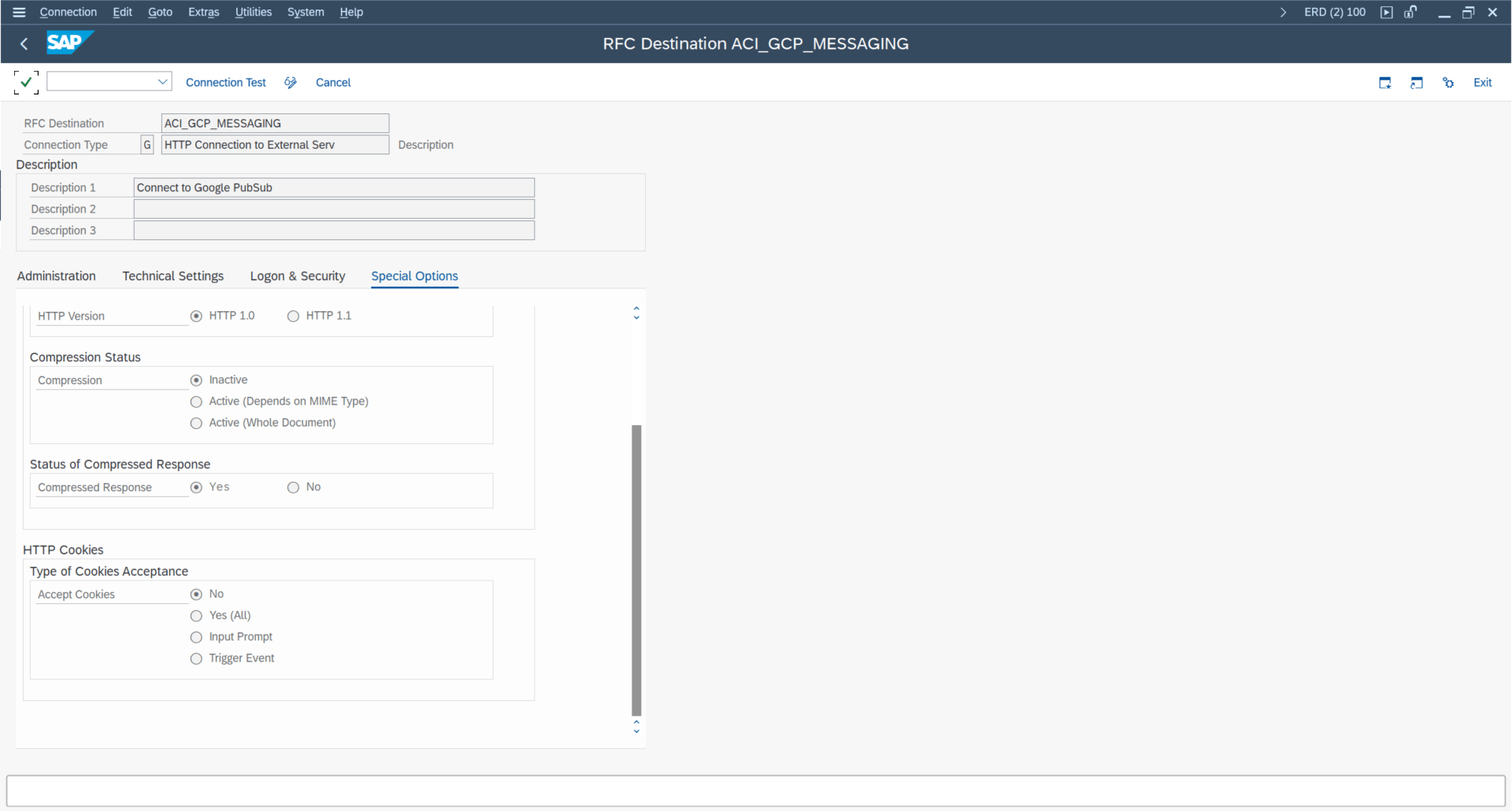The image size is (1512, 811).
Task: Open the Goto menu
Action: [x=160, y=12]
